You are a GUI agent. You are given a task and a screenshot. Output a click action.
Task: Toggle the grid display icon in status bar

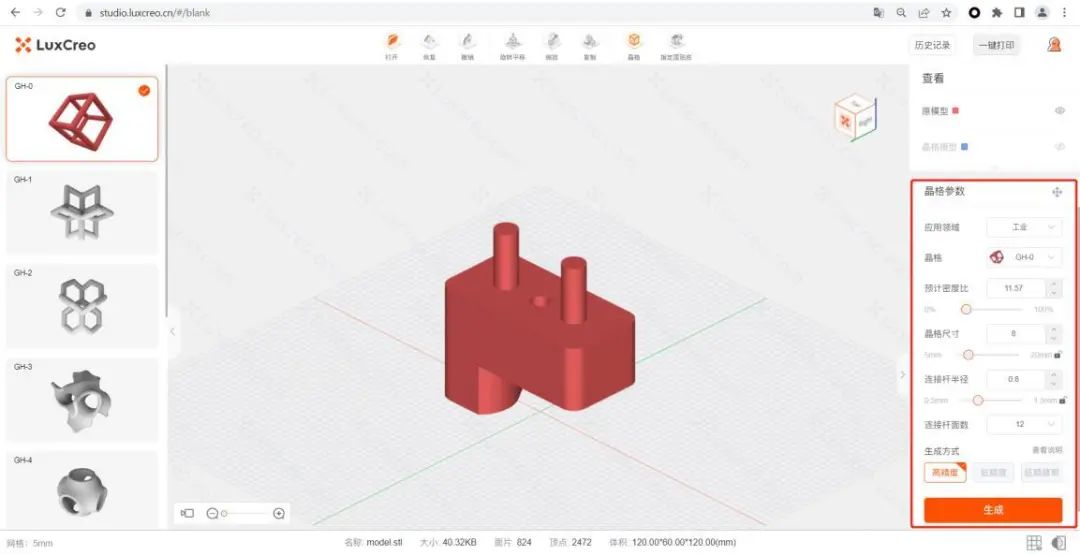coord(1034,543)
